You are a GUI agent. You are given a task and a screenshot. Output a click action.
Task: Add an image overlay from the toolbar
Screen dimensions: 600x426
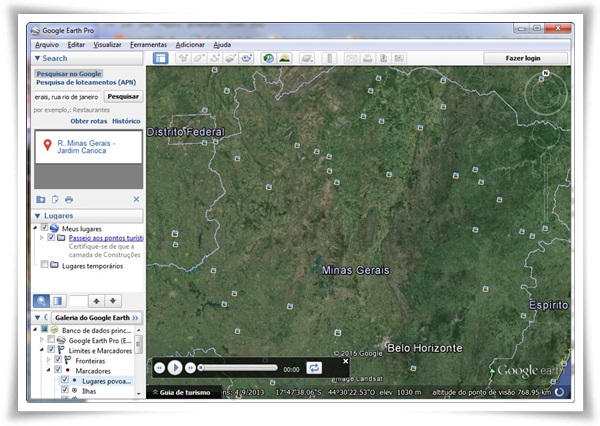231,58
